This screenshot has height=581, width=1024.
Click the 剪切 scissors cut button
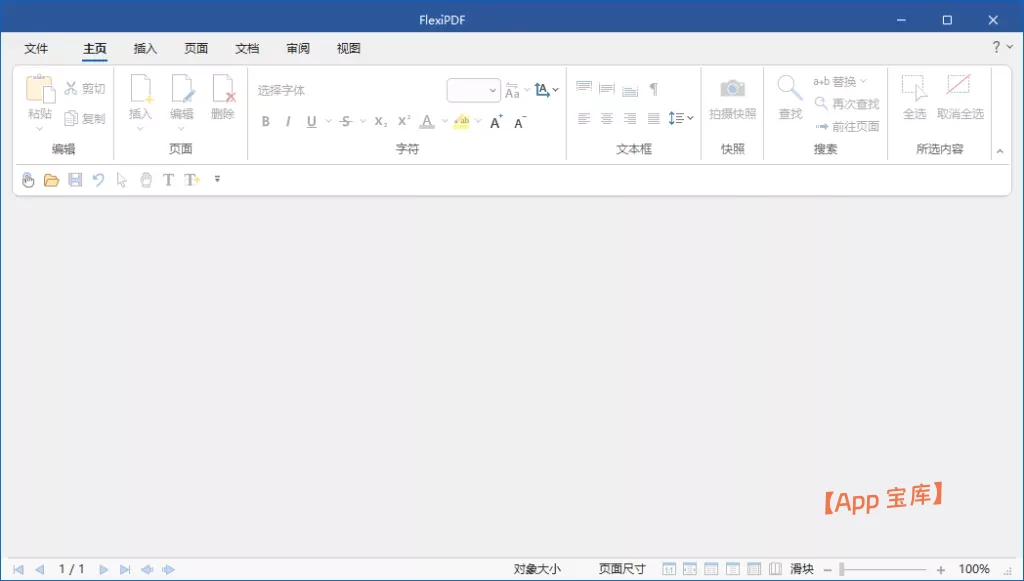coord(85,88)
